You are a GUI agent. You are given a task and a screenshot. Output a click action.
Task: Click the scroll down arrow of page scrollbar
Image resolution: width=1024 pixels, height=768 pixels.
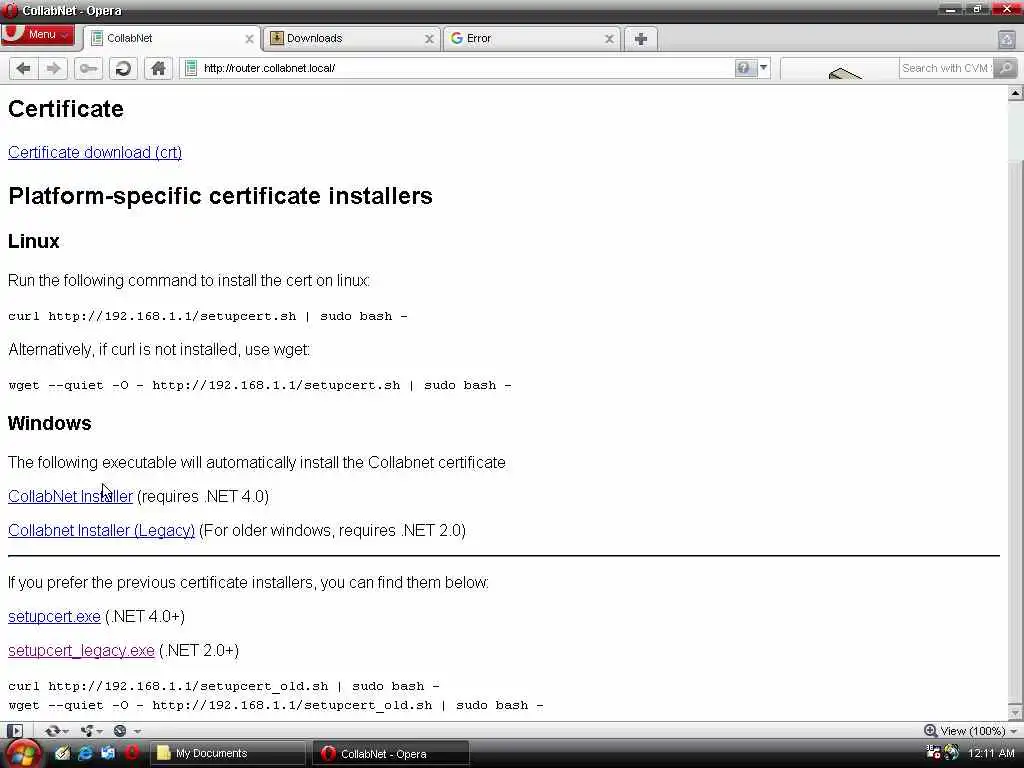tap(1016, 712)
